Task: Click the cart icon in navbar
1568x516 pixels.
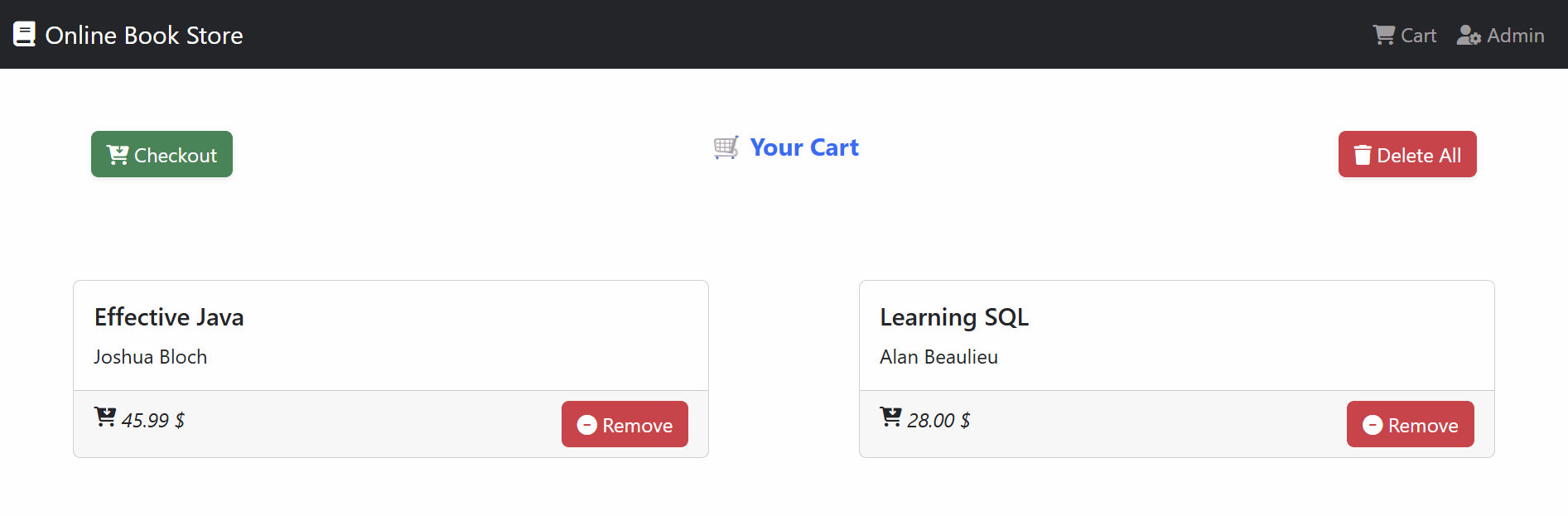Action: [1383, 35]
